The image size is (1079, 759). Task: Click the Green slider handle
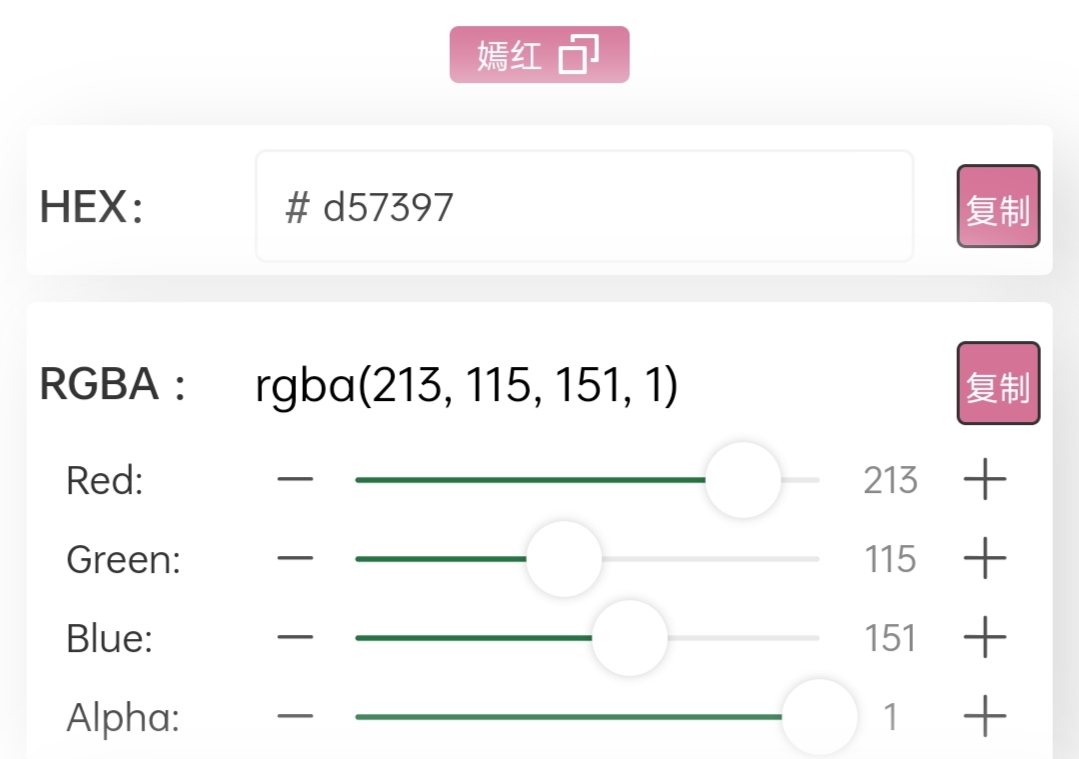pos(564,559)
